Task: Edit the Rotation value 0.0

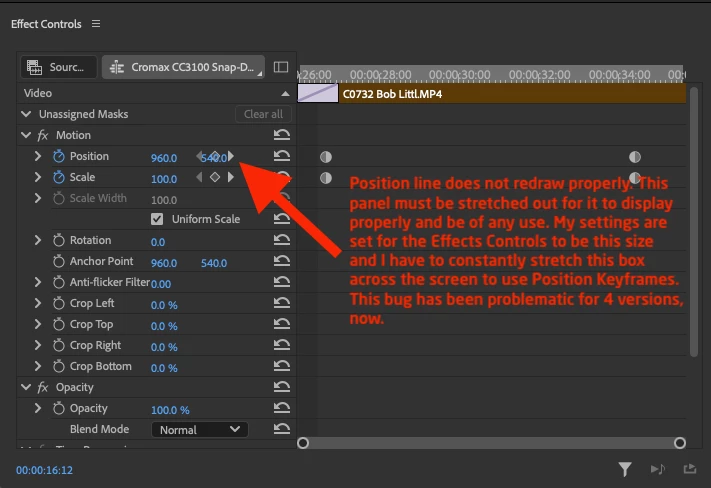Action: (x=158, y=242)
